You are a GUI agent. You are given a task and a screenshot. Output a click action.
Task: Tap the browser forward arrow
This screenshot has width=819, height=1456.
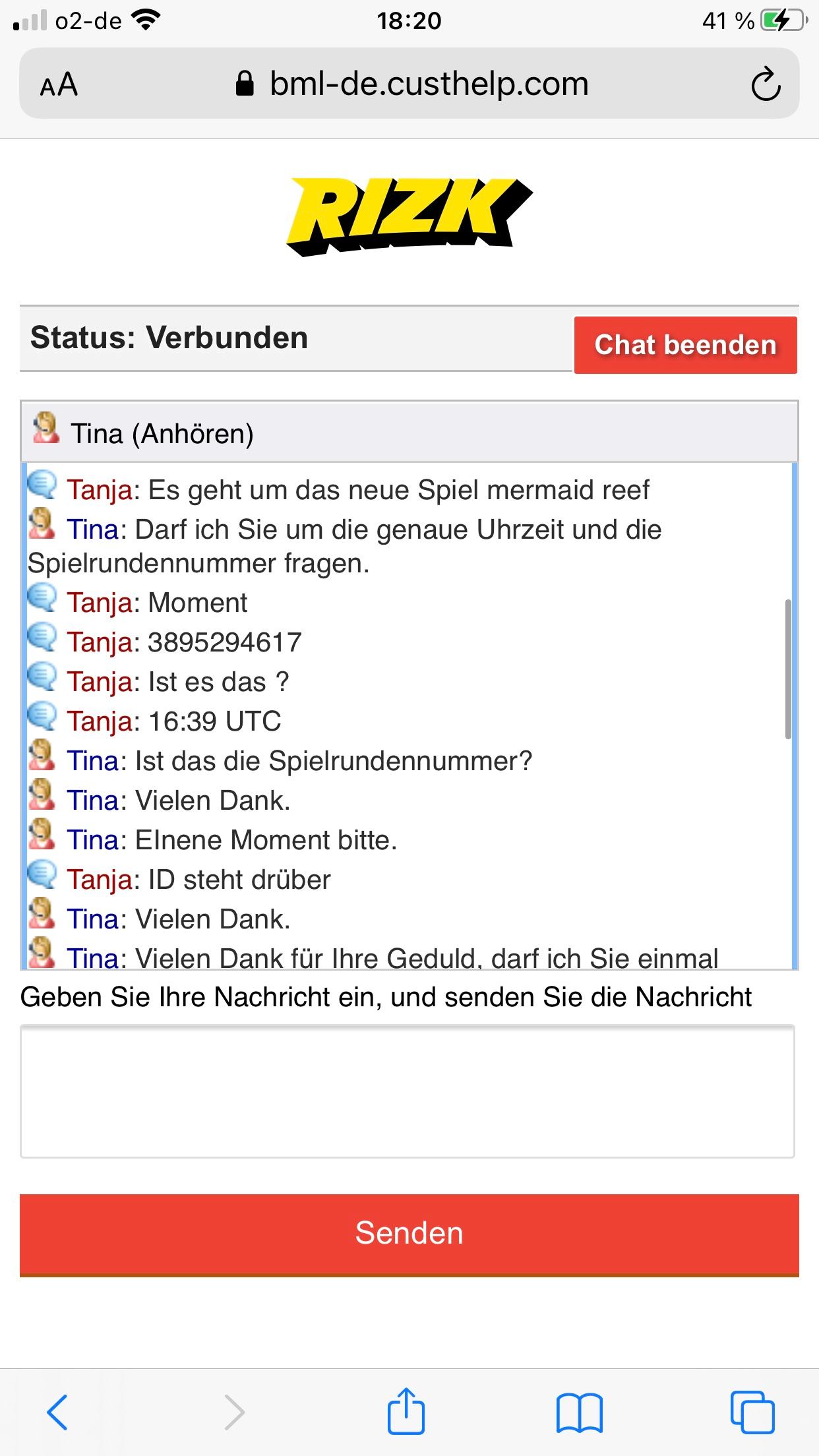pos(234,1412)
